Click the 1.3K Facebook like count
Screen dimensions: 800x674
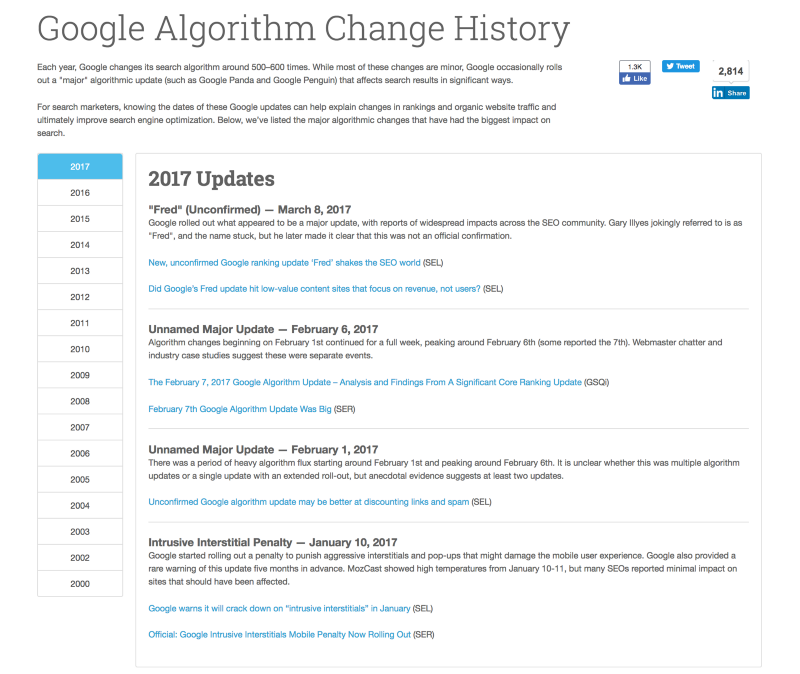point(635,67)
